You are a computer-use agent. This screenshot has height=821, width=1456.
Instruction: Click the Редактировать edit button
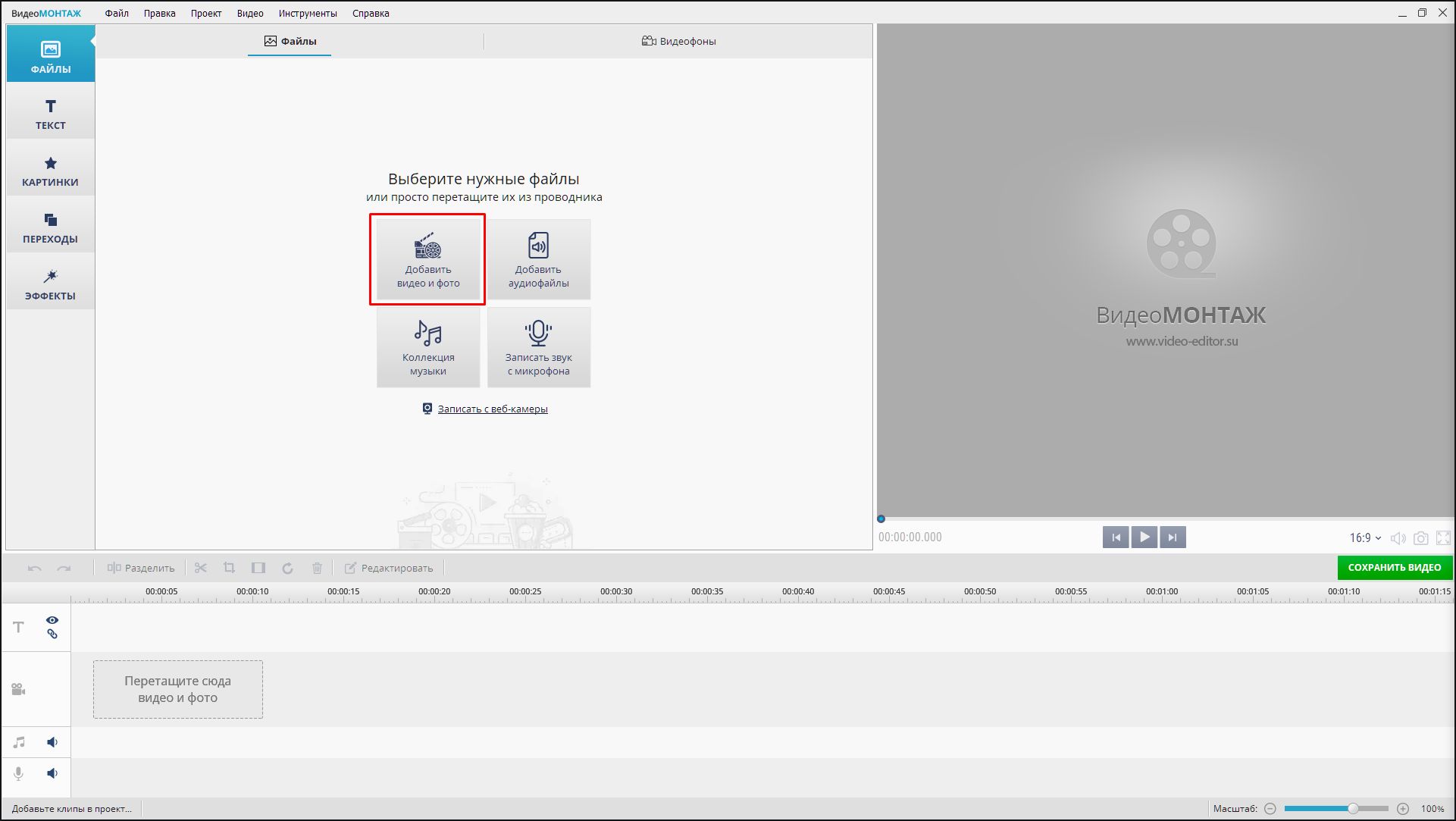coord(390,568)
